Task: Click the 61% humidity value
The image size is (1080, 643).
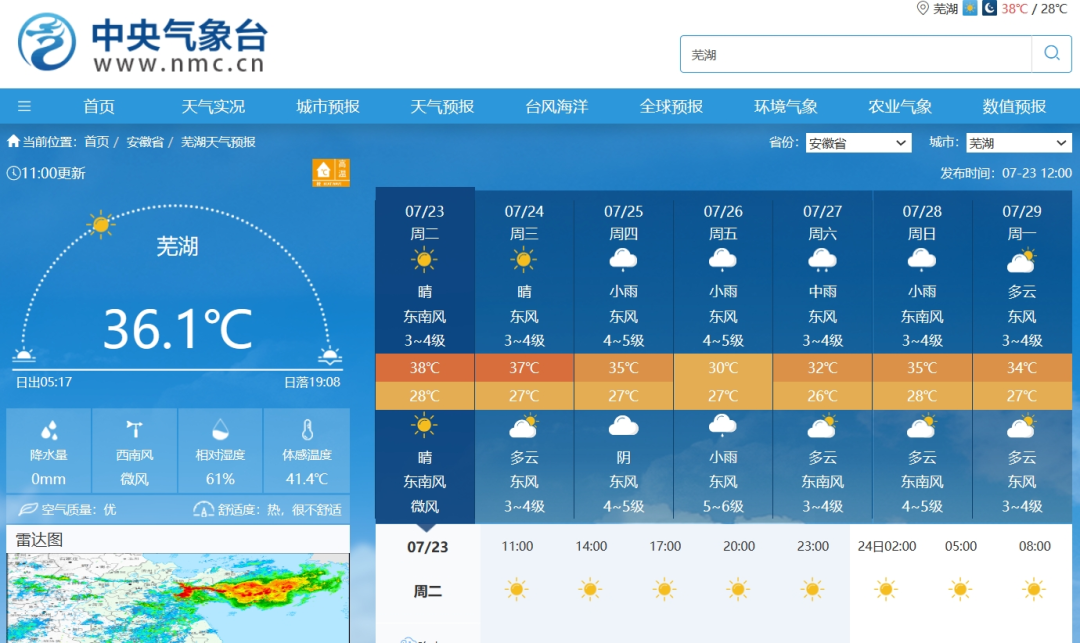Action: (220, 478)
